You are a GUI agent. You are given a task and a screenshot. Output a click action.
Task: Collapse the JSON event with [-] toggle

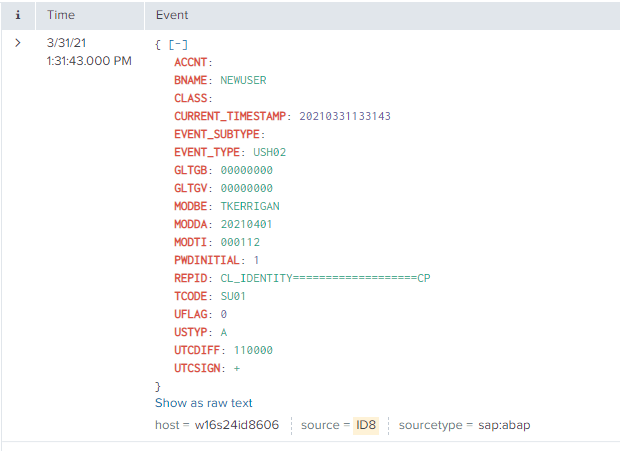177,45
